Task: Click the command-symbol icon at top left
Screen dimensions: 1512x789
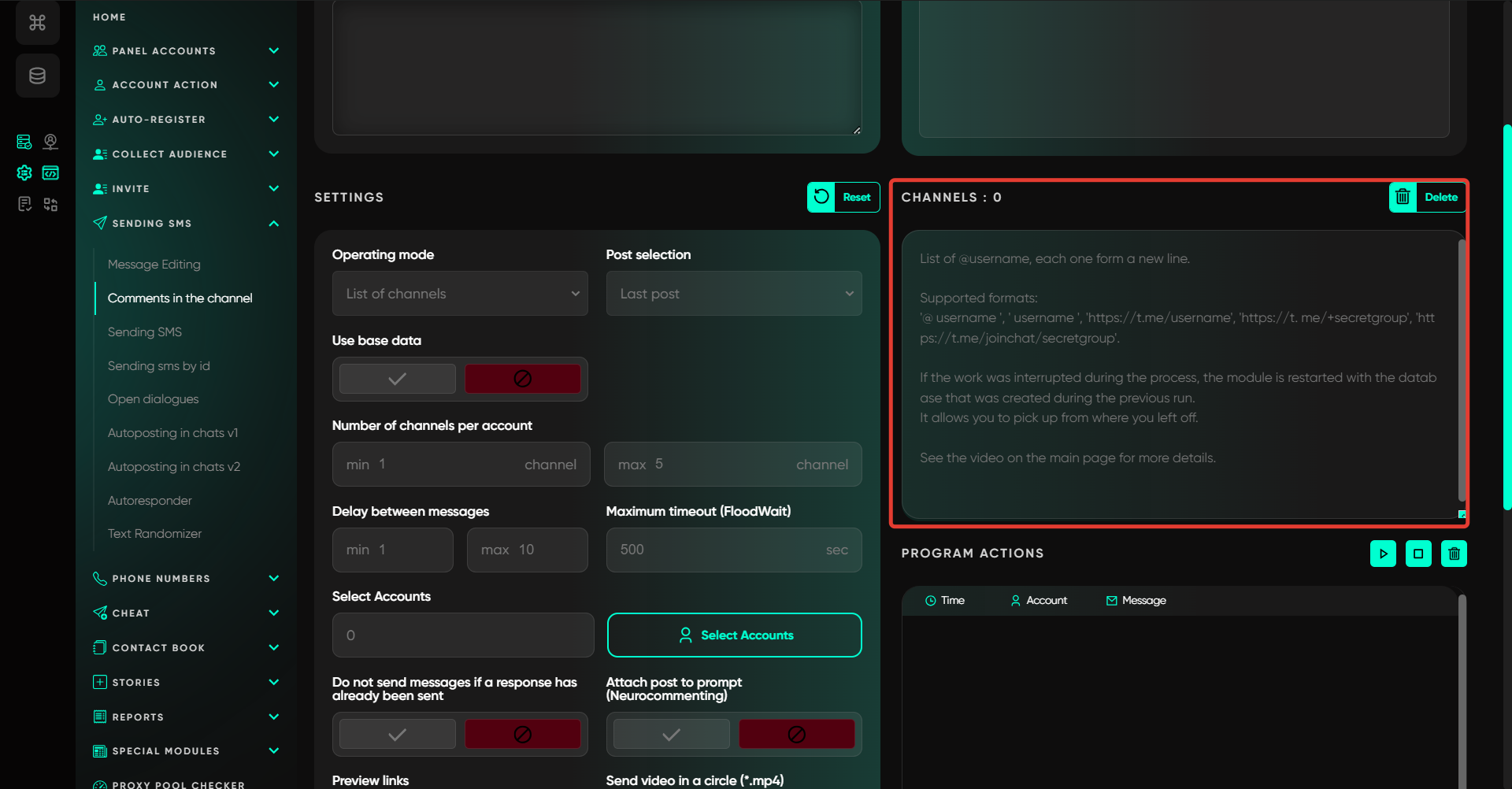Action: click(37, 23)
